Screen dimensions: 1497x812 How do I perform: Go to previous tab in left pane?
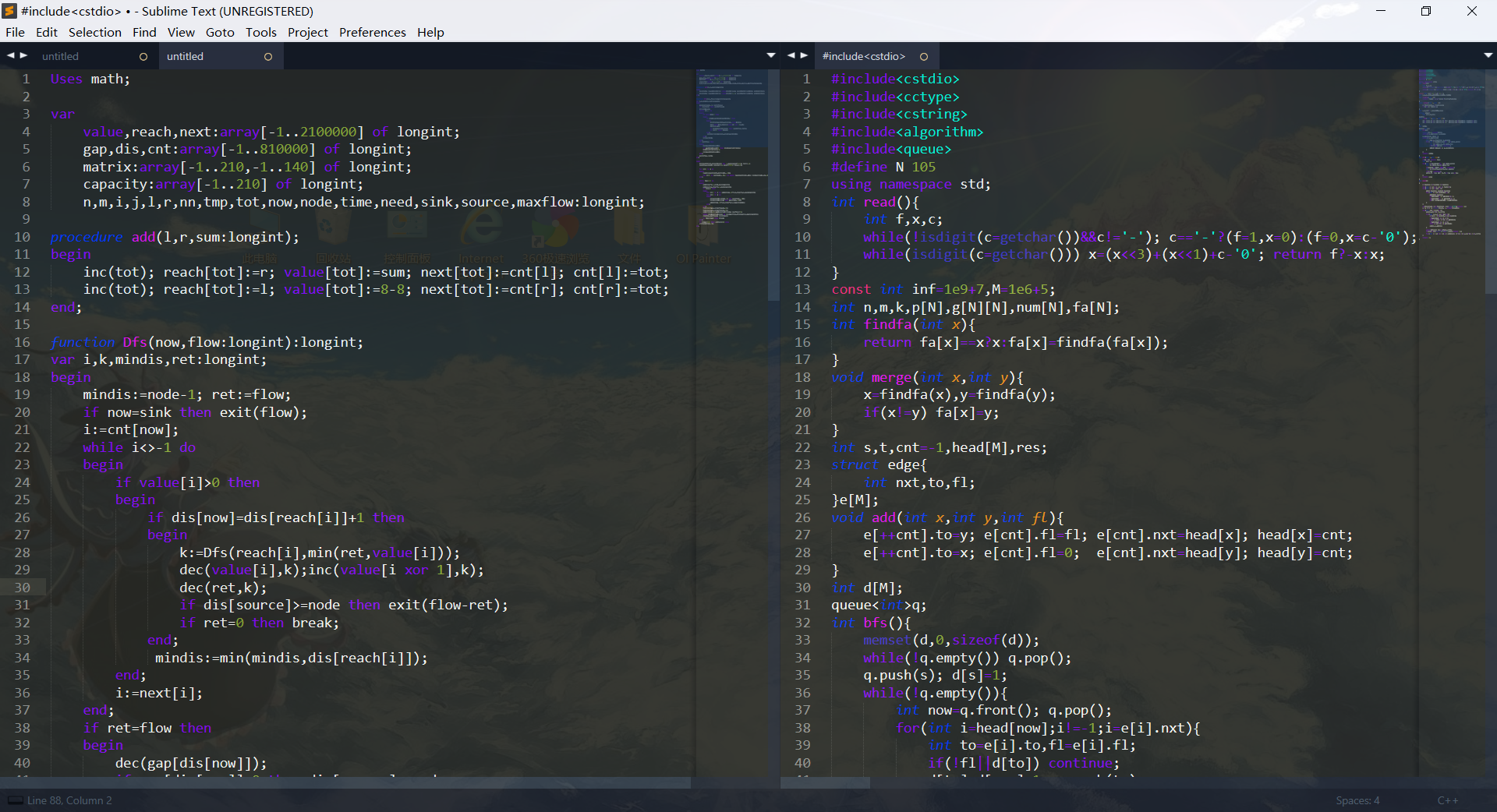(11, 55)
